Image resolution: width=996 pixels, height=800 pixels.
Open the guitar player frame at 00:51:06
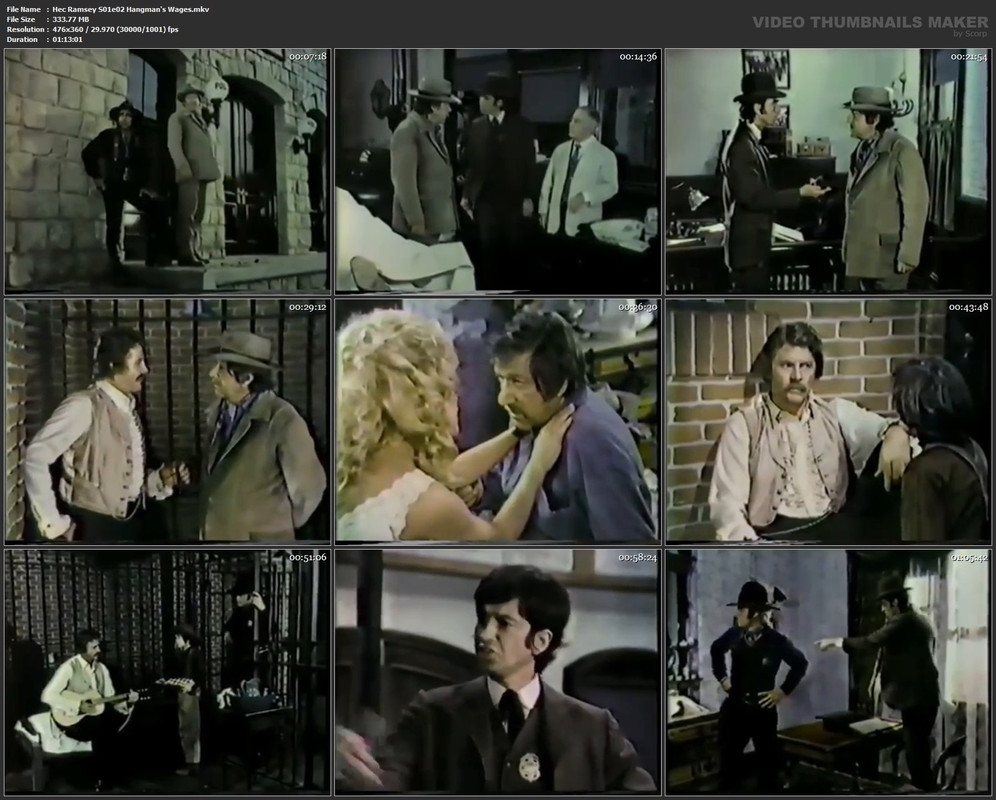(167, 672)
